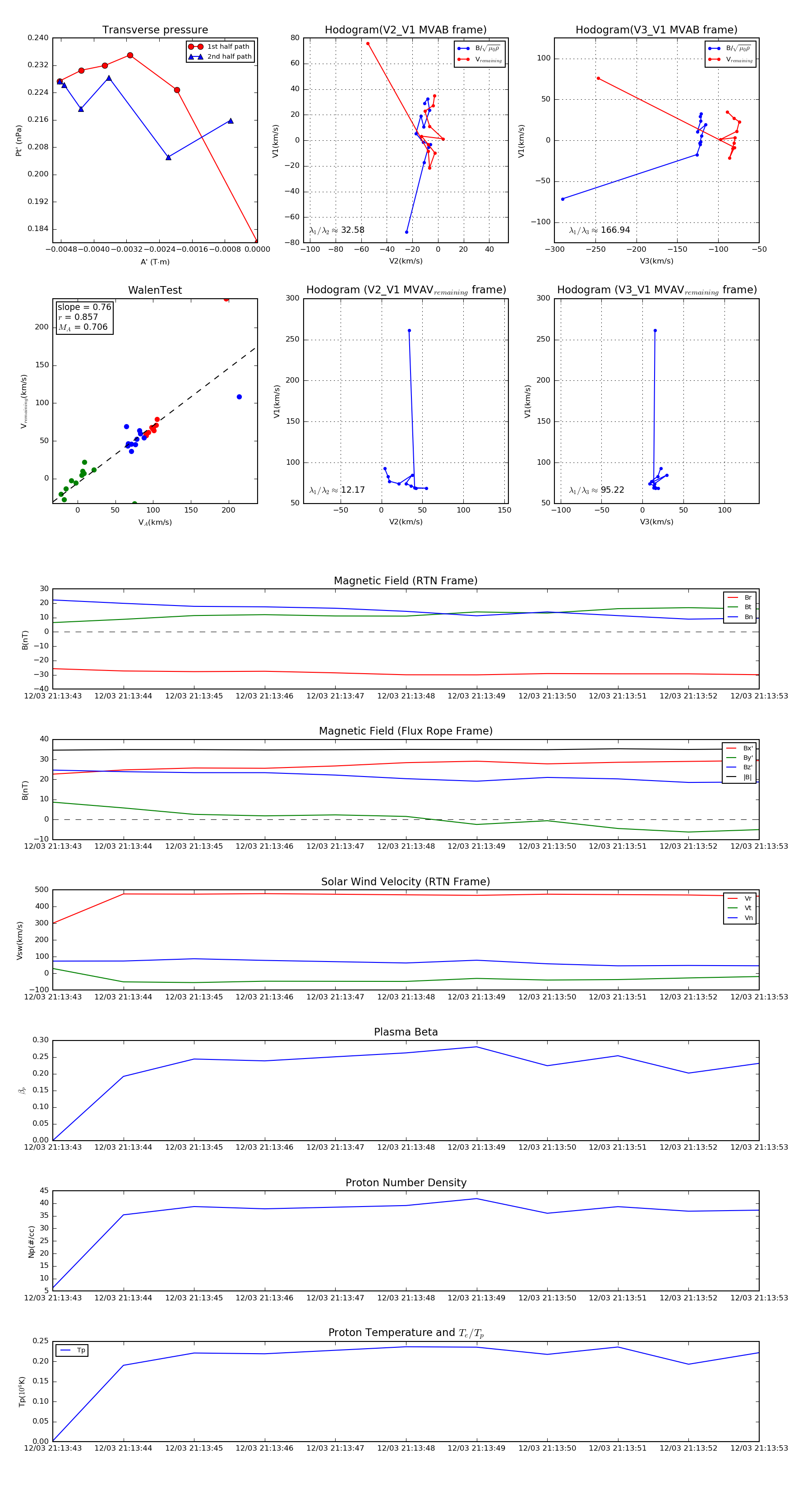The image size is (812, 1489).
Task: Click the 'WalenTest' plot title
Action: coord(155,290)
